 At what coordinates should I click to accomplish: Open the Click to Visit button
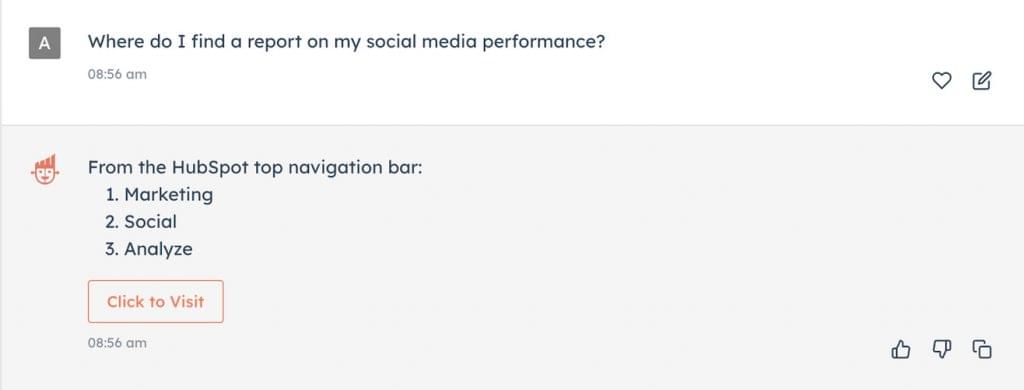click(155, 301)
